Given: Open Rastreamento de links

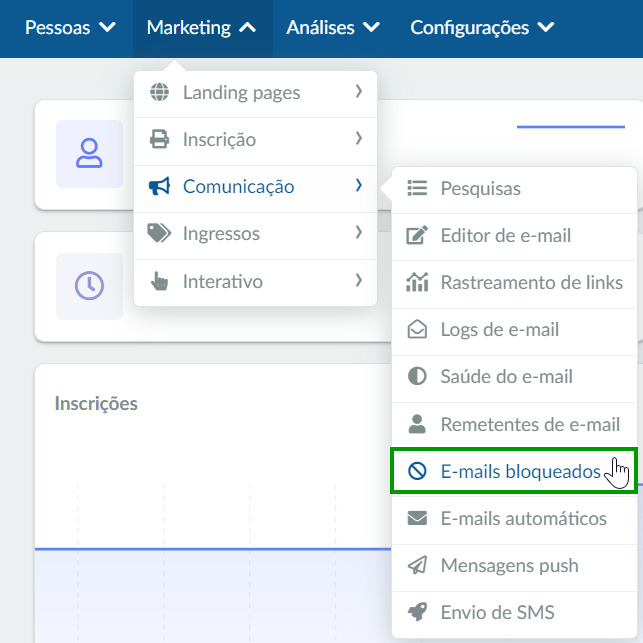Looking at the screenshot, I should 514,284.
